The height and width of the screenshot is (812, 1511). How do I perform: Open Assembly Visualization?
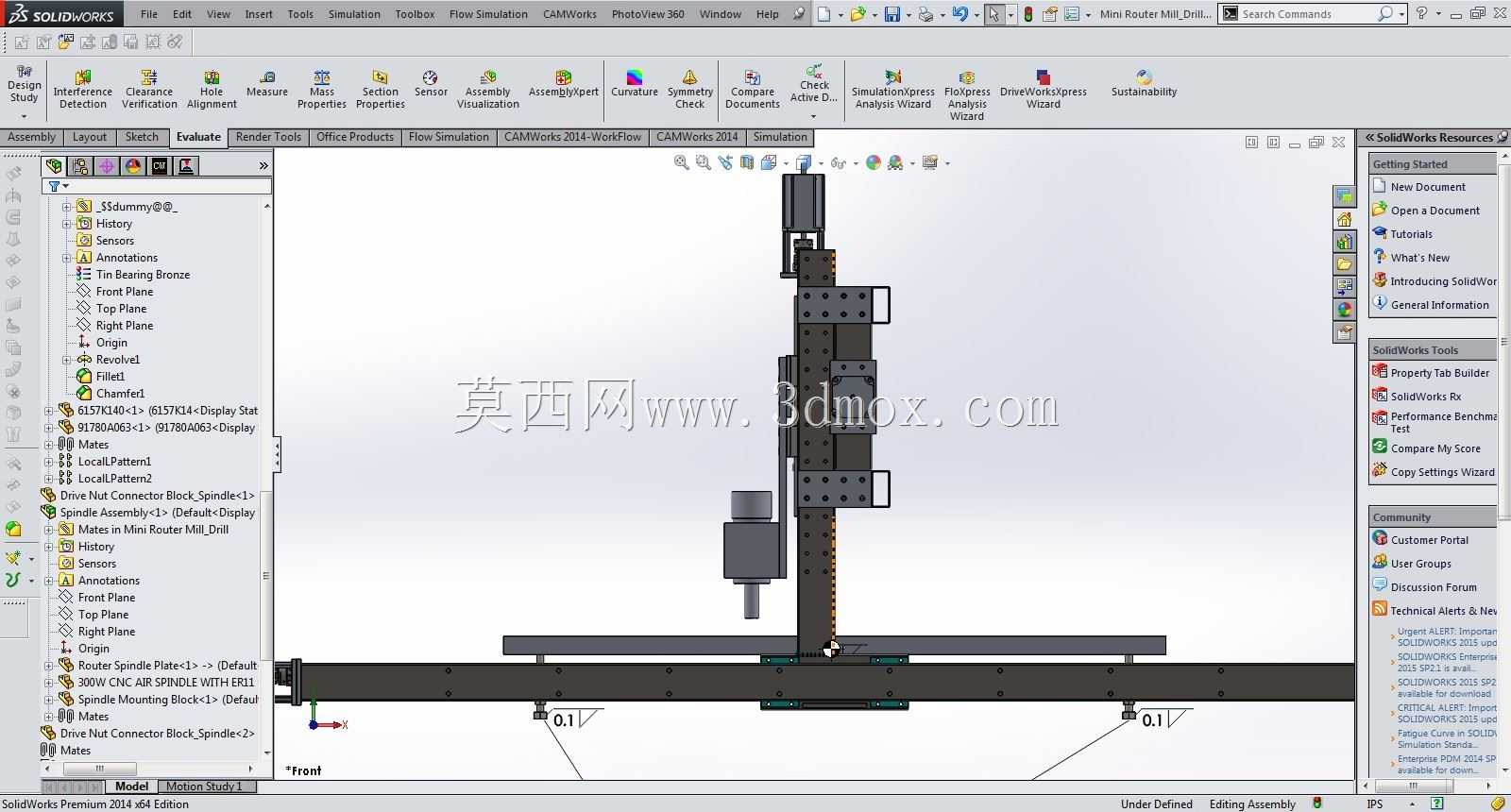[x=488, y=90]
